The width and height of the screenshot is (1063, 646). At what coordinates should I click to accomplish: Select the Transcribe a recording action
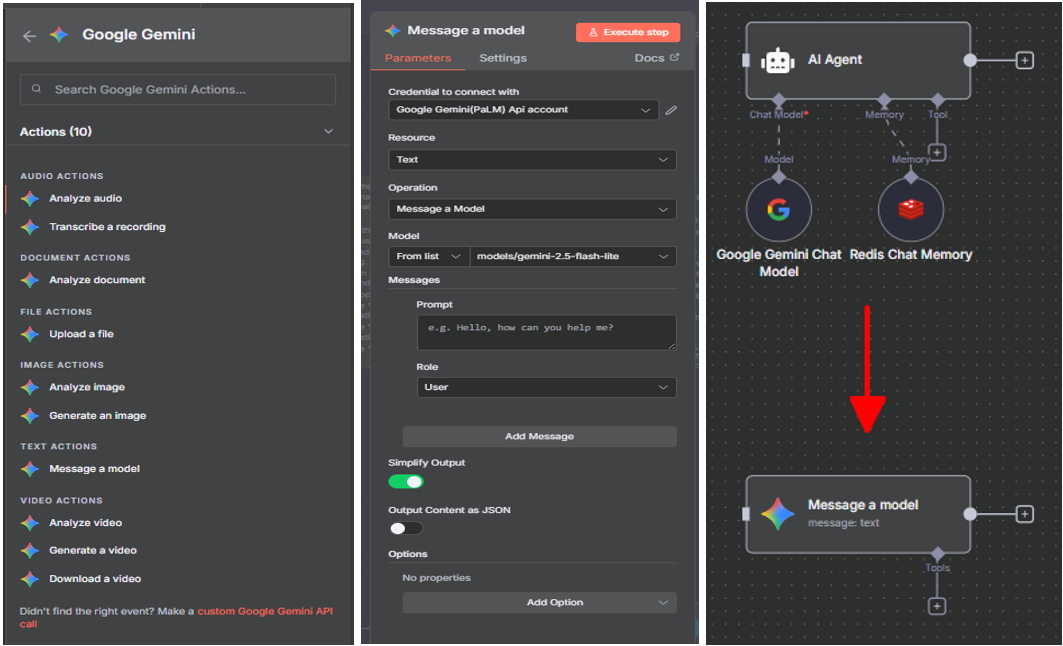coord(107,227)
